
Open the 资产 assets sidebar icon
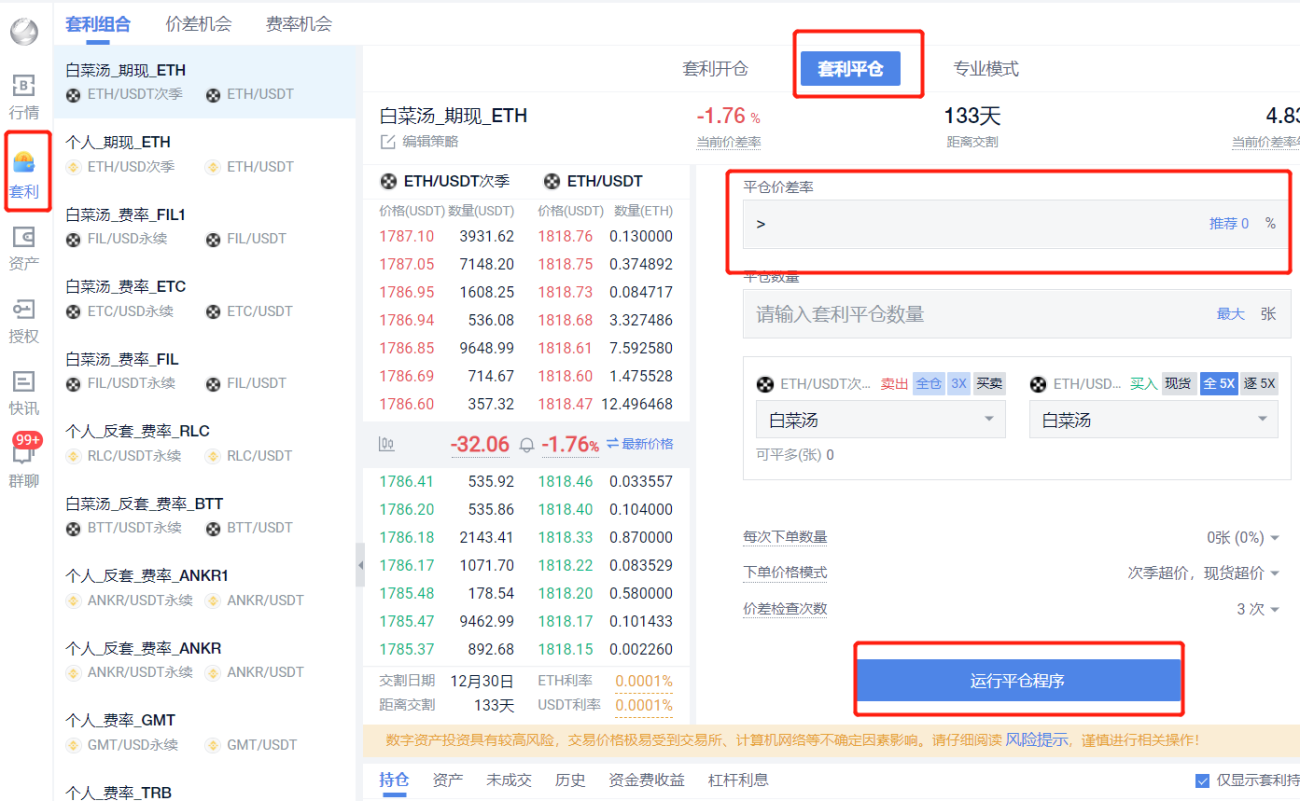(24, 248)
